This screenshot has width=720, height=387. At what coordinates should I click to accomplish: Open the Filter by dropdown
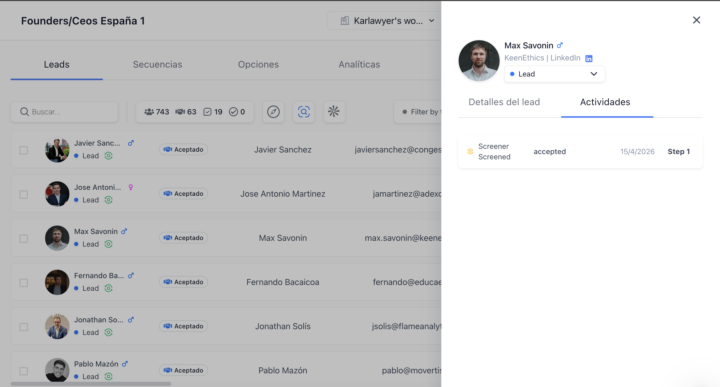click(418, 112)
